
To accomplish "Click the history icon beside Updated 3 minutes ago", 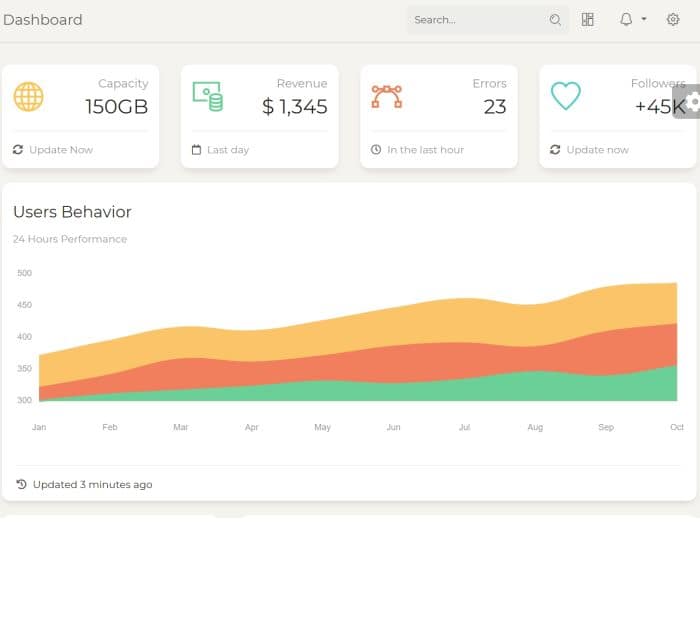I will click(21, 484).
